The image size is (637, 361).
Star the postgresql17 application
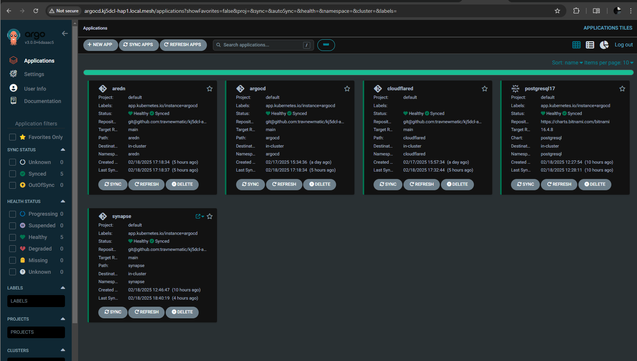coord(622,89)
